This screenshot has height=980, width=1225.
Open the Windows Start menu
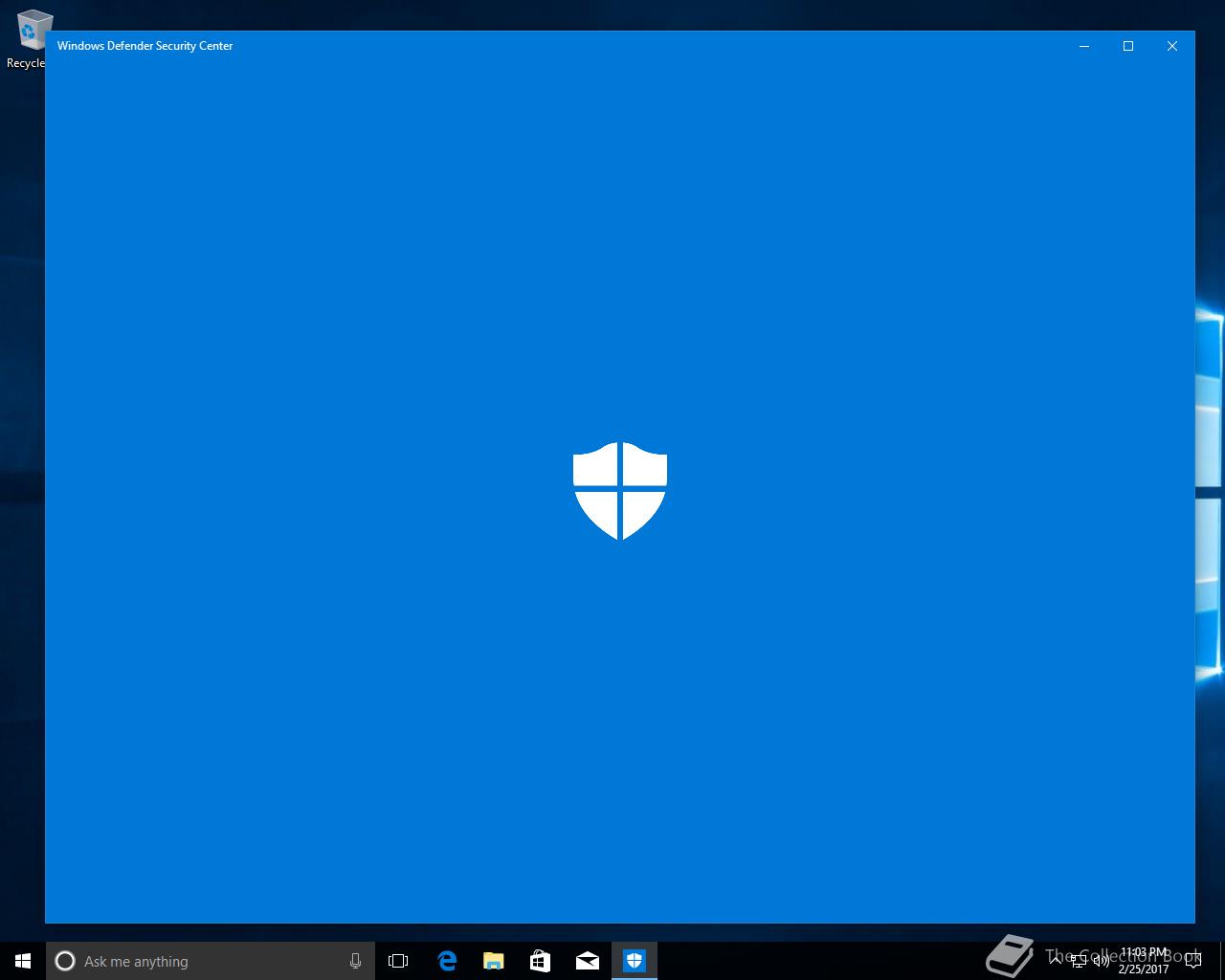click(23, 961)
